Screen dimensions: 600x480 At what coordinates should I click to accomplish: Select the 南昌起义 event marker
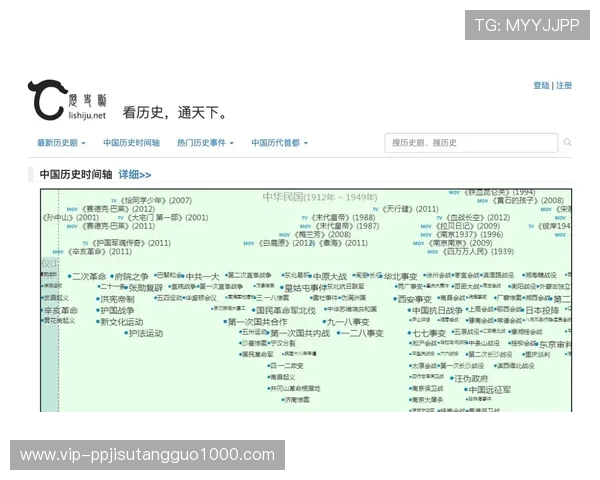tap(282, 377)
